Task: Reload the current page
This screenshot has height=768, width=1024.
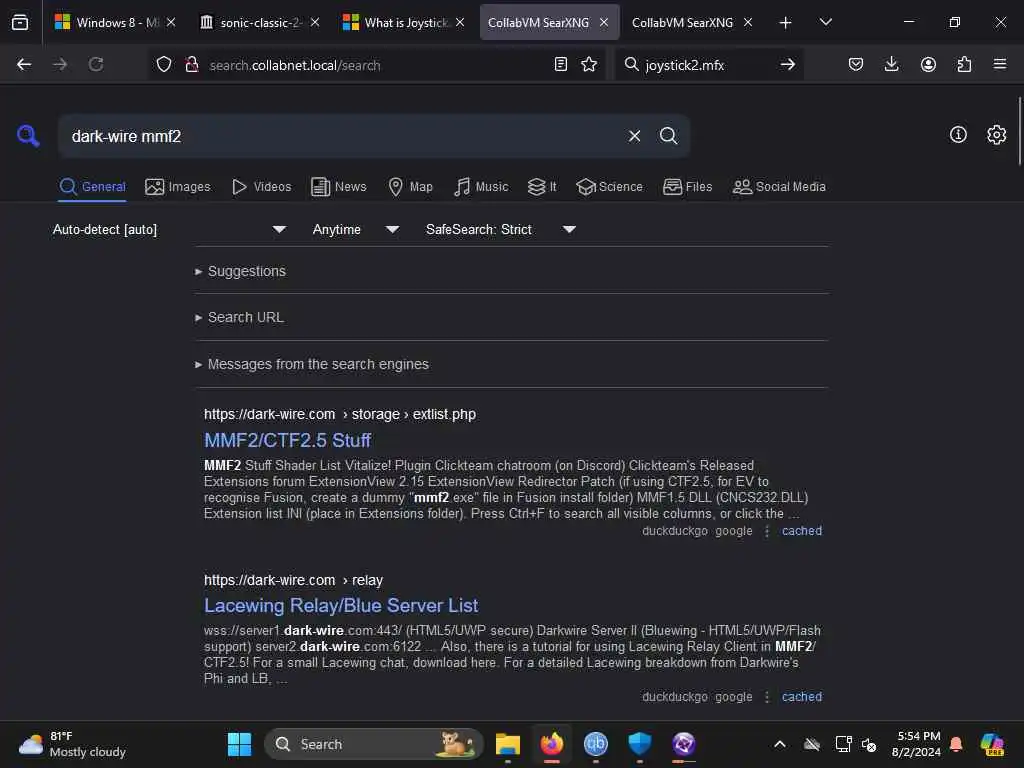Action: pos(96,65)
